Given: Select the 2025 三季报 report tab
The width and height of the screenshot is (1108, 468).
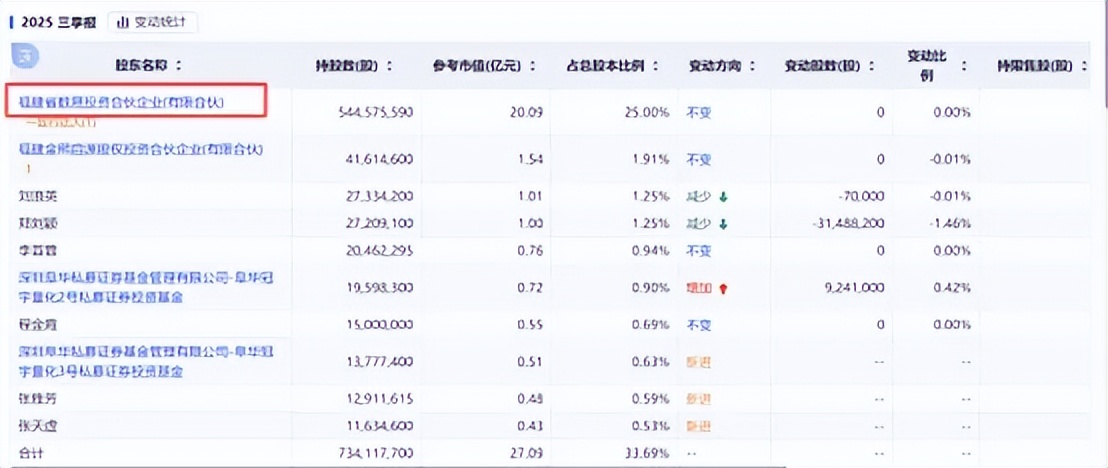Looking at the screenshot, I should [56, 22].
